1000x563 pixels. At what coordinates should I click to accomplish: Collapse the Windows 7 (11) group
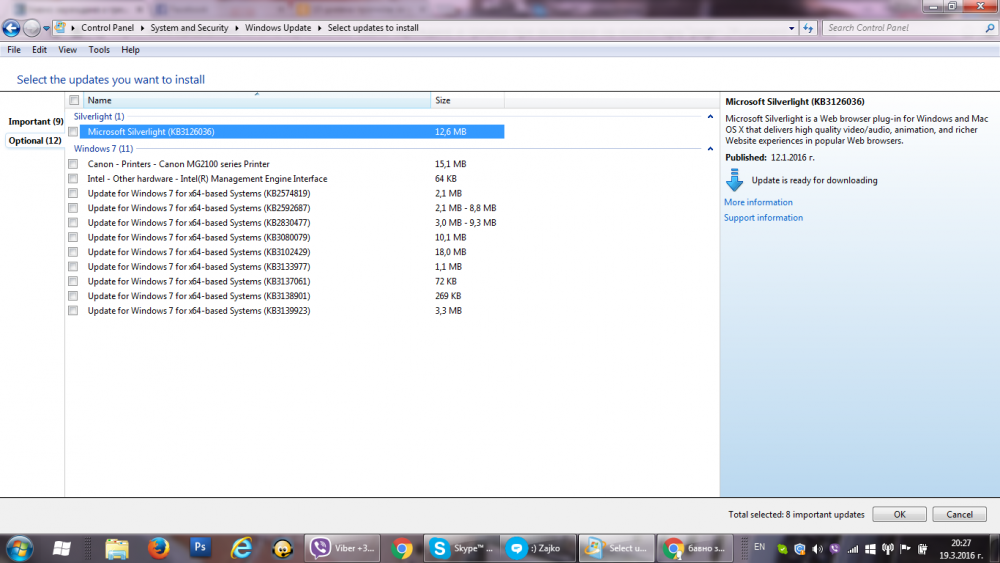coord(710,149)
